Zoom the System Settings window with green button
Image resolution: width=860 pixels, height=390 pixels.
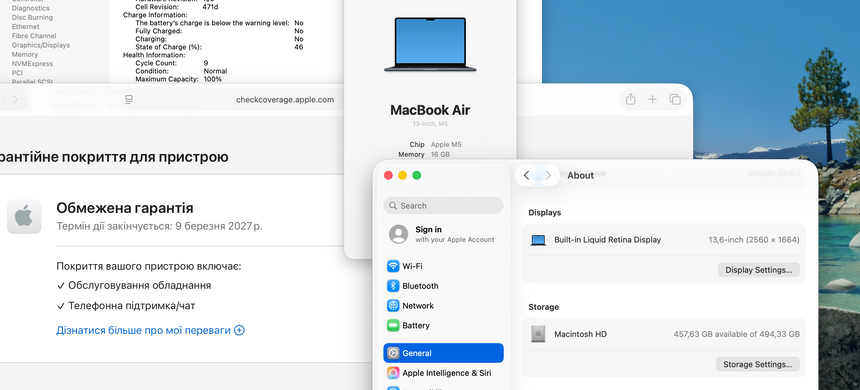[x=417, y=176]
